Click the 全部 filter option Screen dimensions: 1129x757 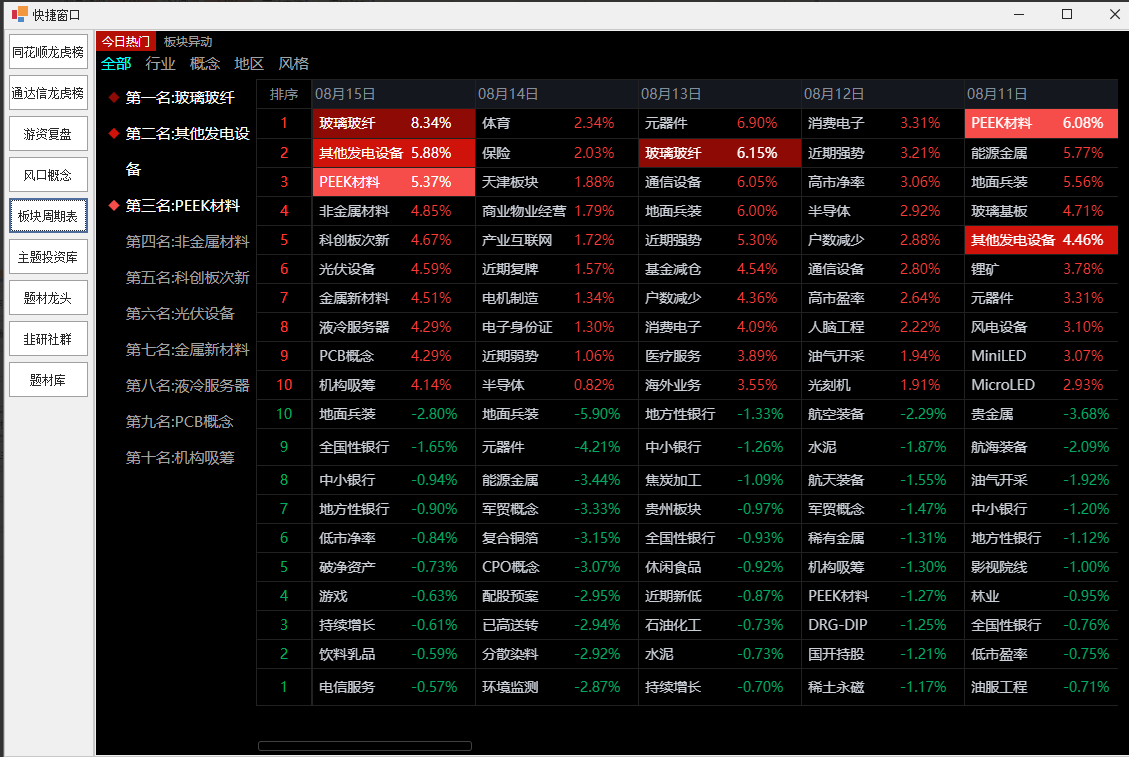pos(115,63)
